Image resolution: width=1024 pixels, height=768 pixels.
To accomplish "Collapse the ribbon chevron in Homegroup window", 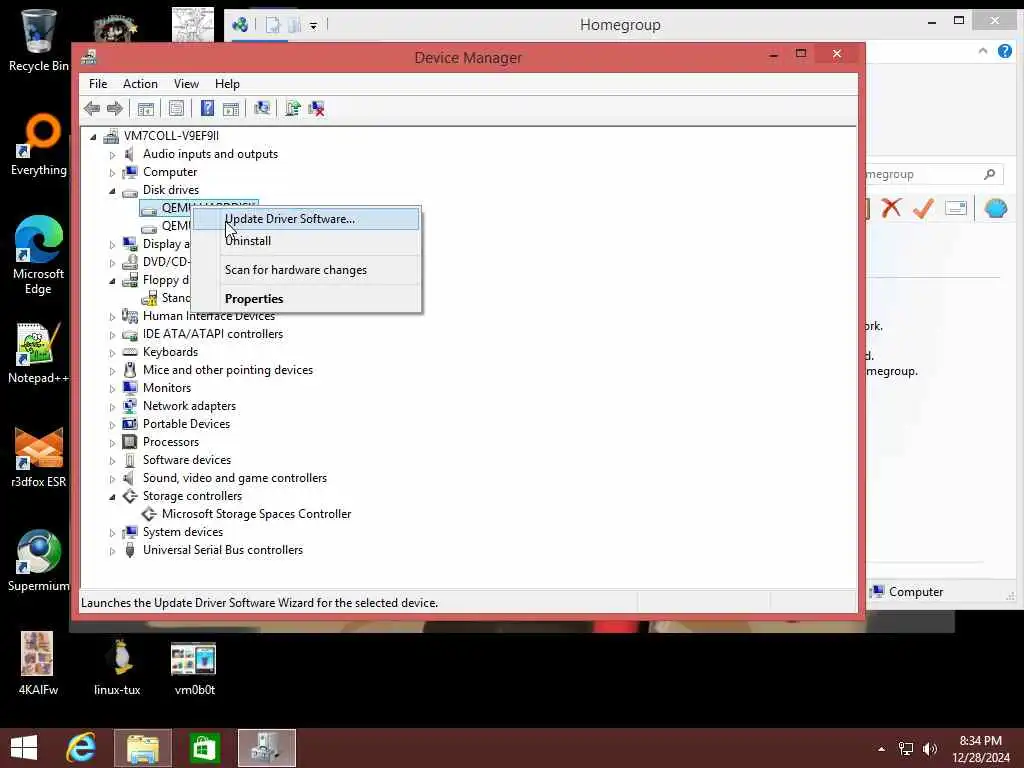I will [x=983, y=51].
